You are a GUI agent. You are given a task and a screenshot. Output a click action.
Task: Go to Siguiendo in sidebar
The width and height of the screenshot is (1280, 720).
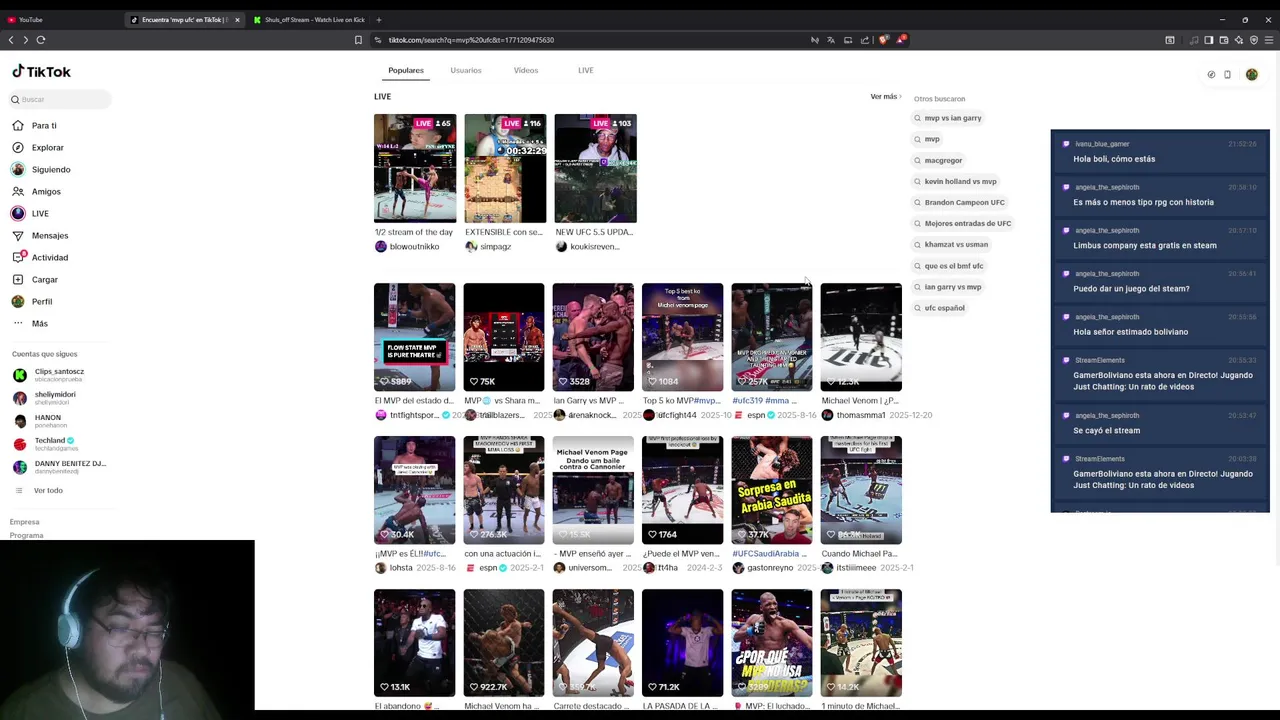coord(41,170)
